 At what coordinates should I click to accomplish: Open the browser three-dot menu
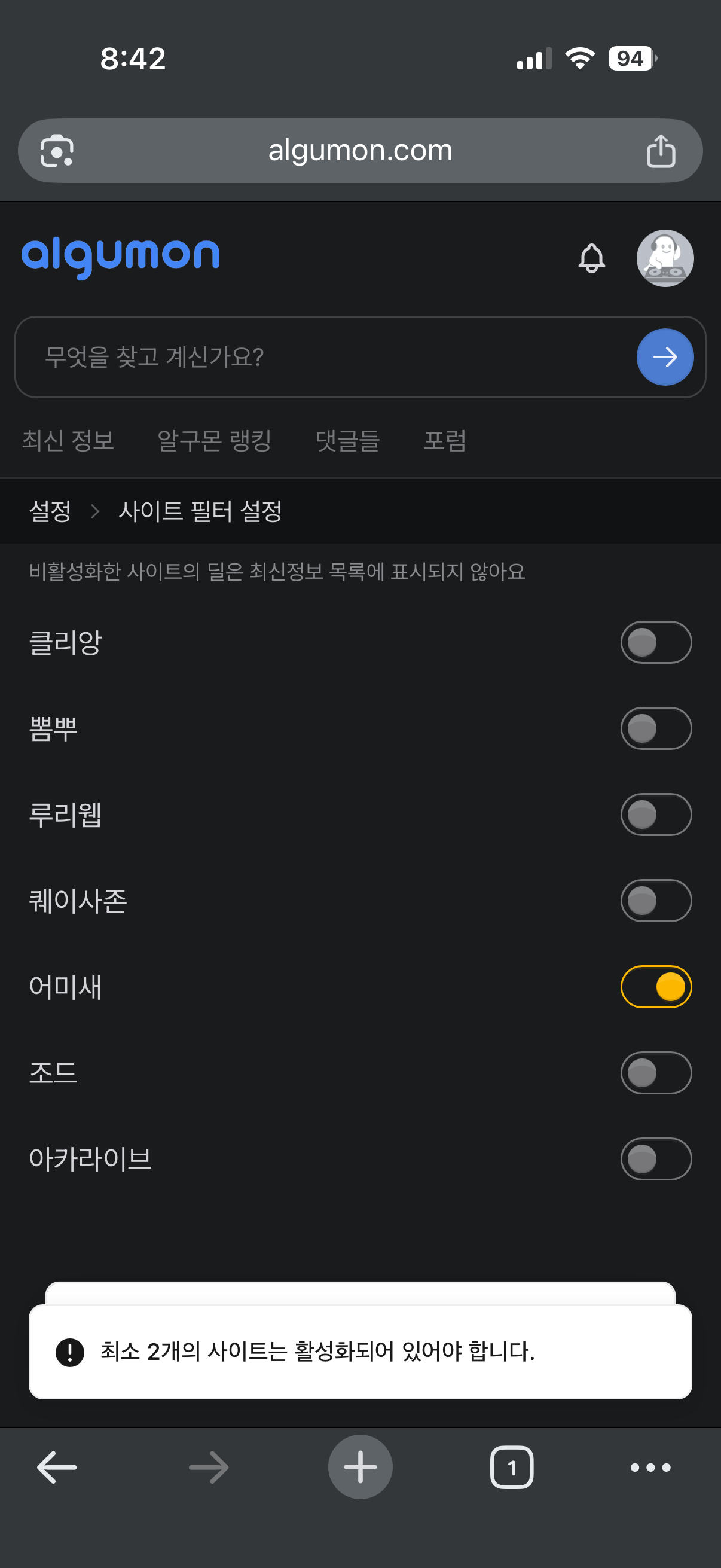point(650,1468)
